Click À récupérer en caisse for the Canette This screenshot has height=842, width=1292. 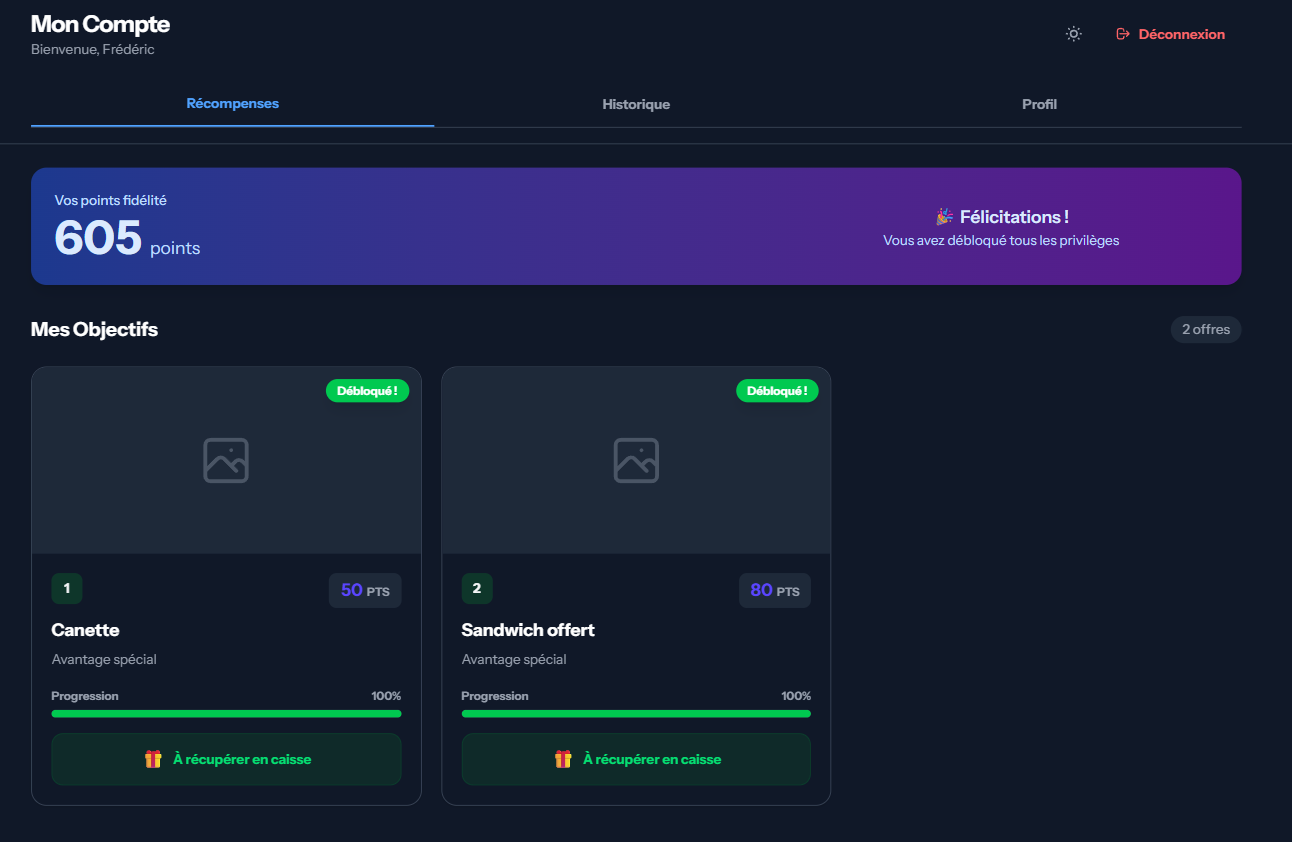point(226,758)
